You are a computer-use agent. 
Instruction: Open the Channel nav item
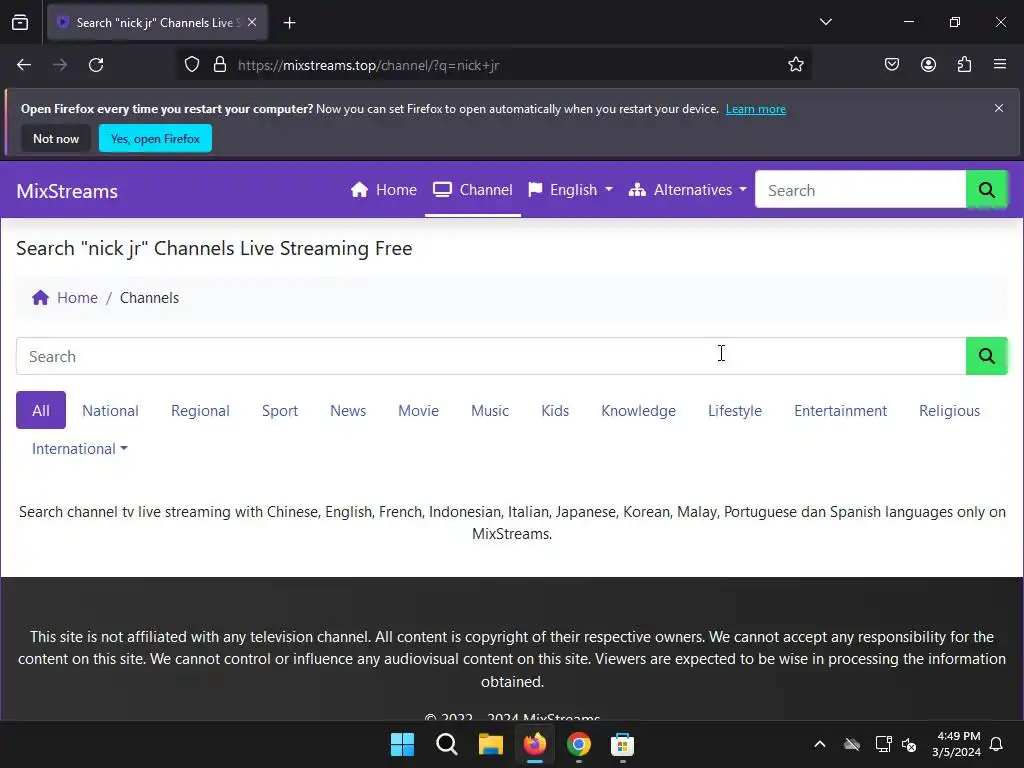point(473,190)
